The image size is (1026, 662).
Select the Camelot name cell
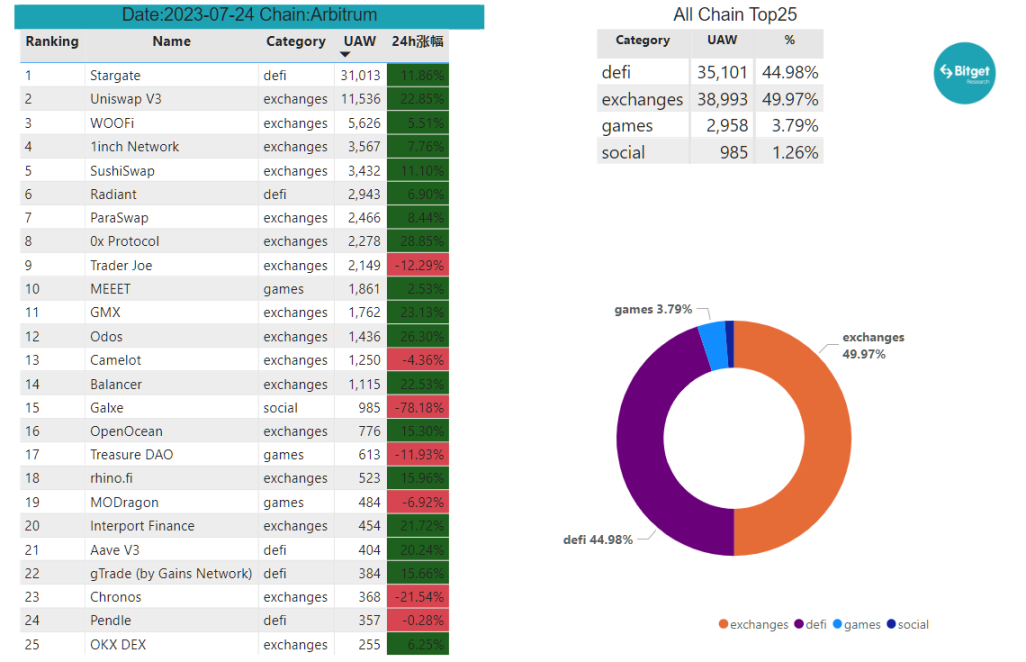[x=115, y=360]
